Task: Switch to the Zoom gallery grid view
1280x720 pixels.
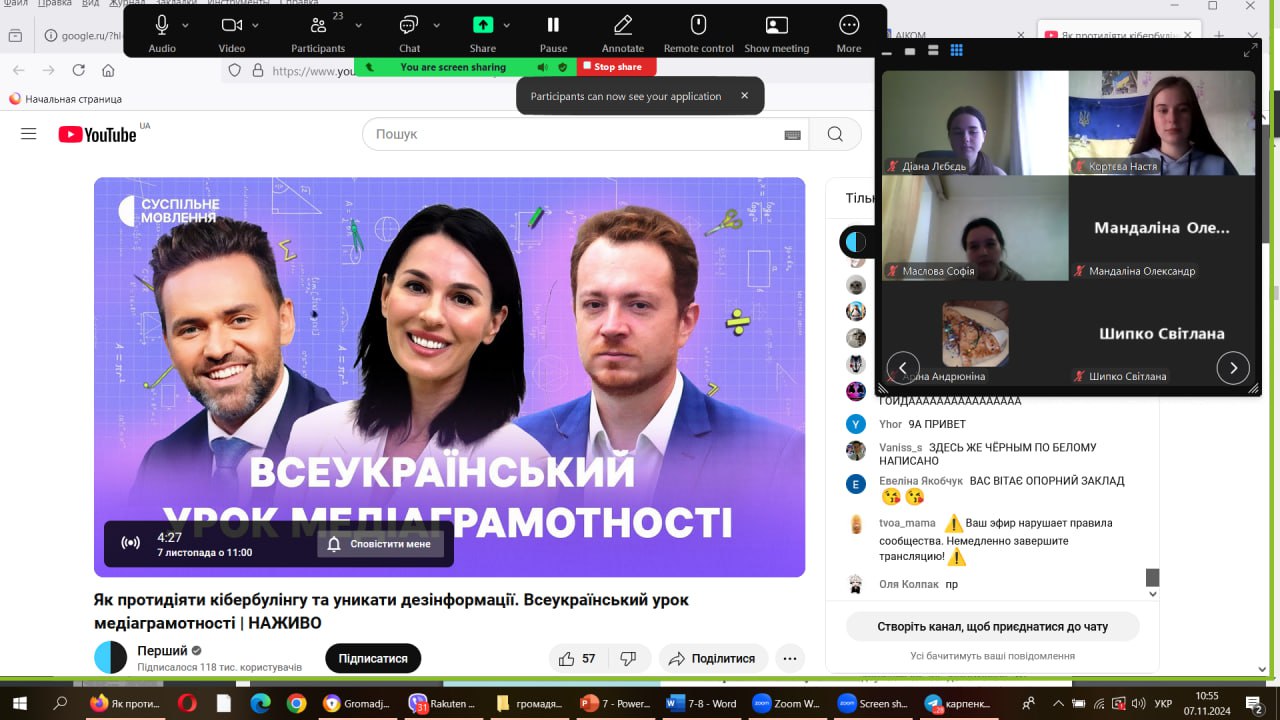Action: click(956, 51)
